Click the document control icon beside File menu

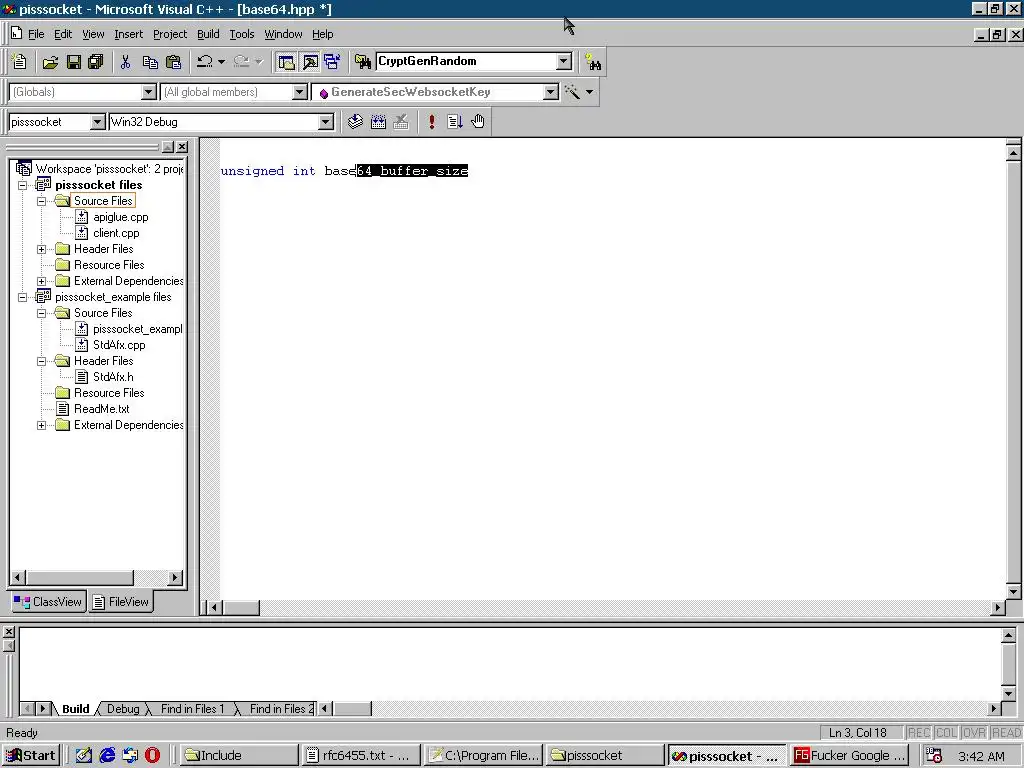tap(16, 33)
